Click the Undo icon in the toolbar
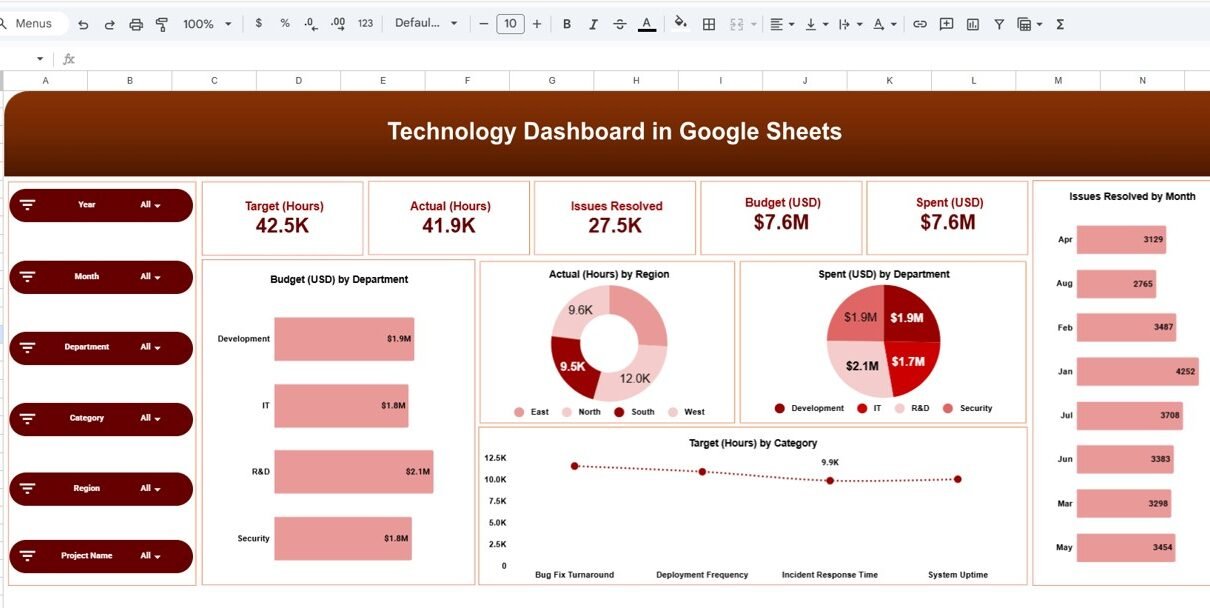 click(x=83, y=24)
